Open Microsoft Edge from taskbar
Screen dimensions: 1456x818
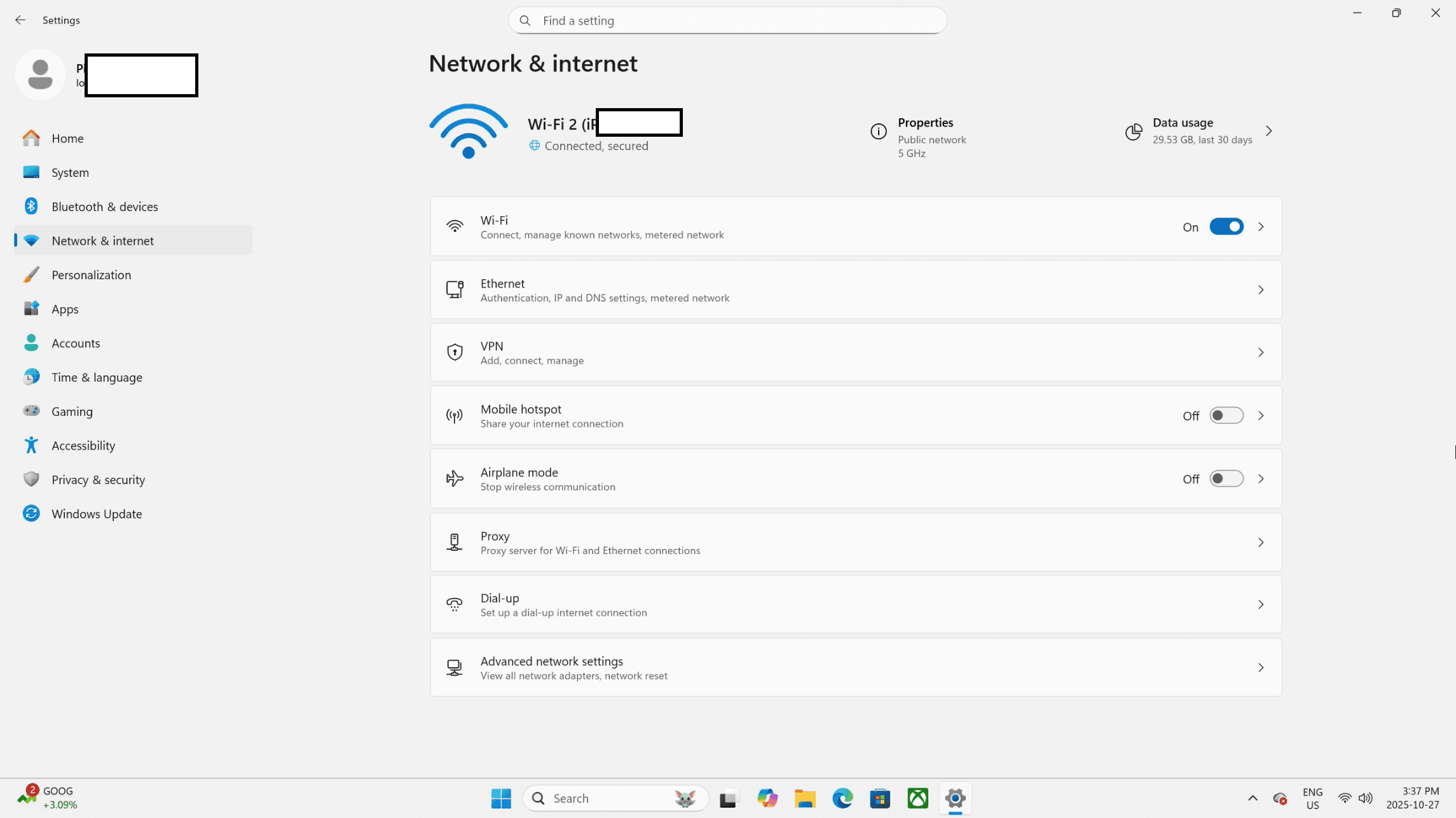[x=842, y=798]
